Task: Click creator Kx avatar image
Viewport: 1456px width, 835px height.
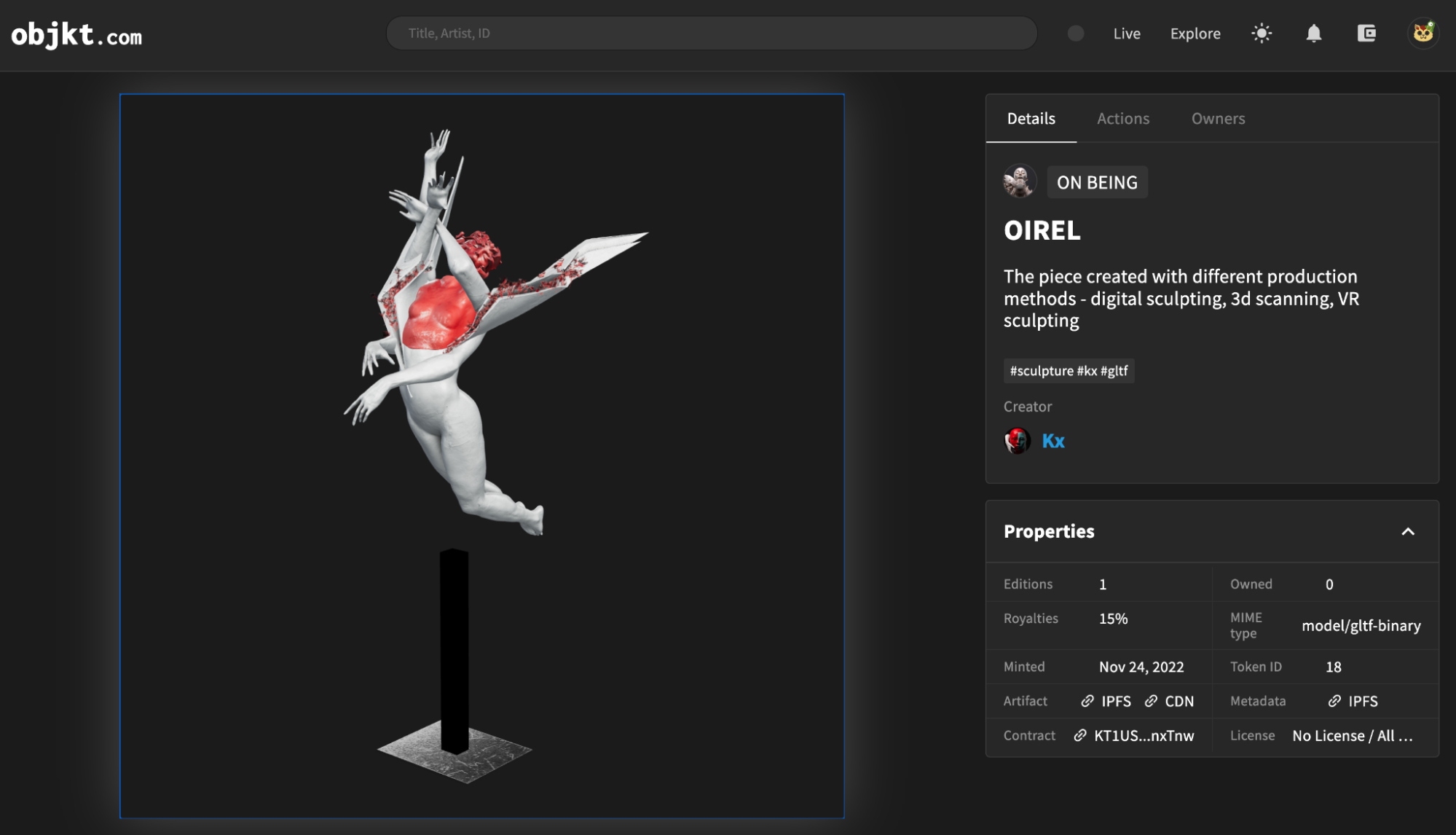Action: coord(1018,441)
